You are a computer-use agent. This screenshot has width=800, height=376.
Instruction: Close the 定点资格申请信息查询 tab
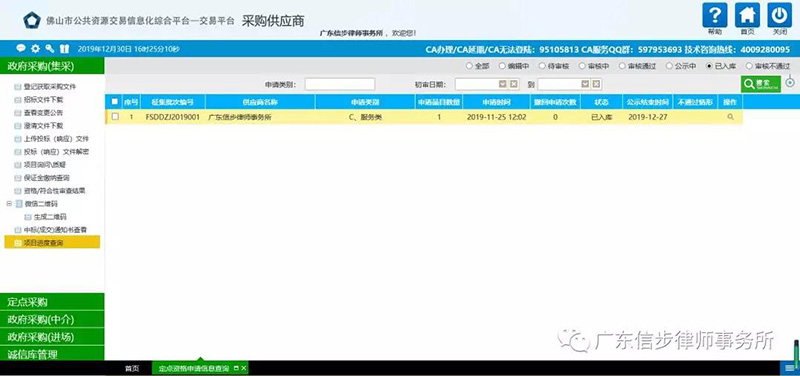point(244,368)
